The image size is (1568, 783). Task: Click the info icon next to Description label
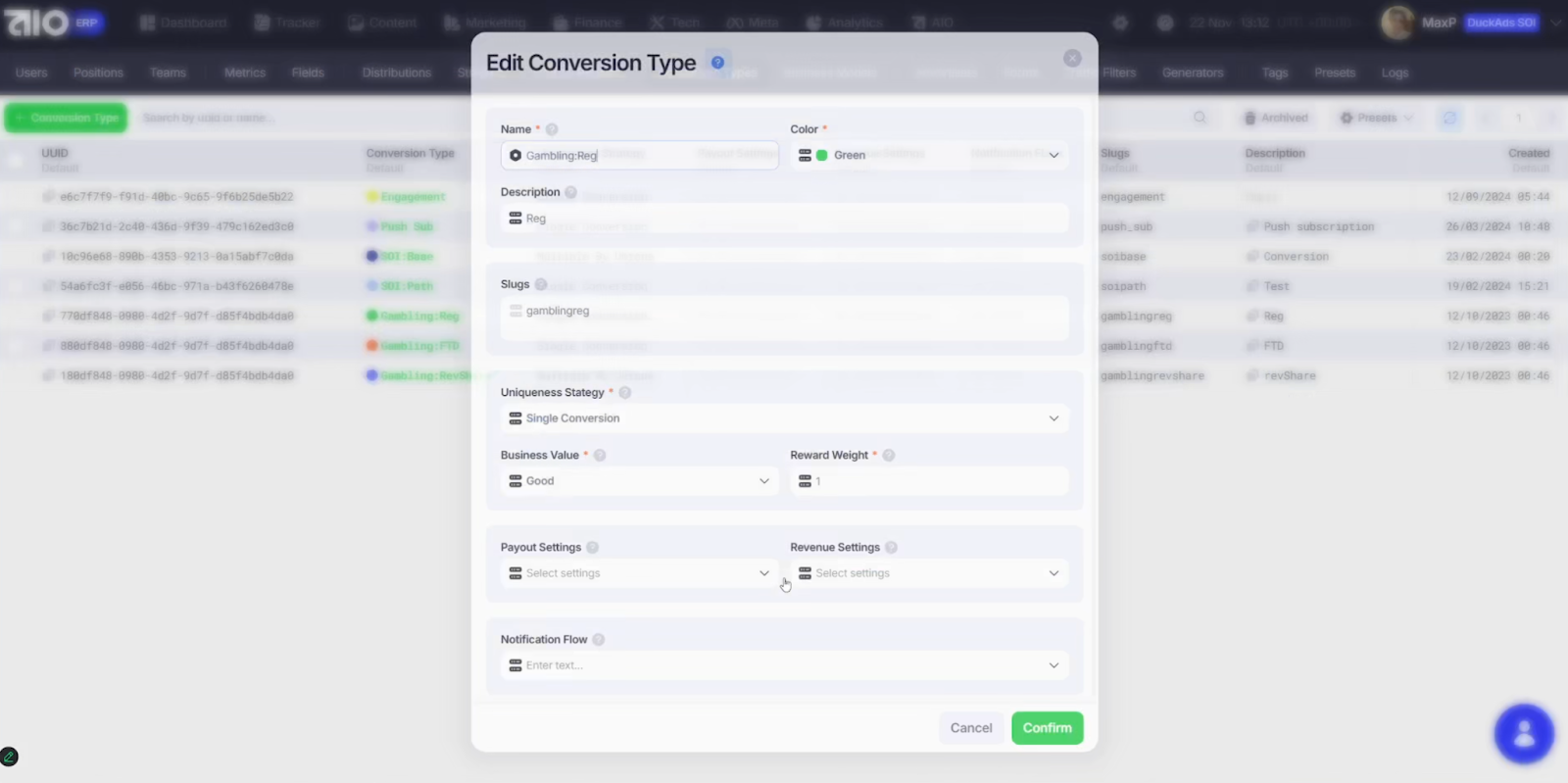point(570,193)
